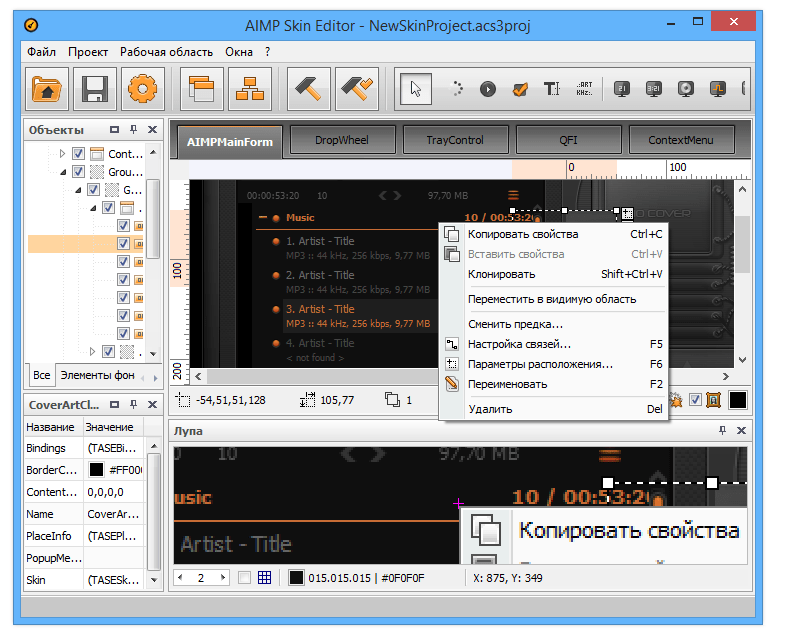Viewport: 787px width, 640px height.
Task: Switch to the DropWheel tab
Action: 342,140
